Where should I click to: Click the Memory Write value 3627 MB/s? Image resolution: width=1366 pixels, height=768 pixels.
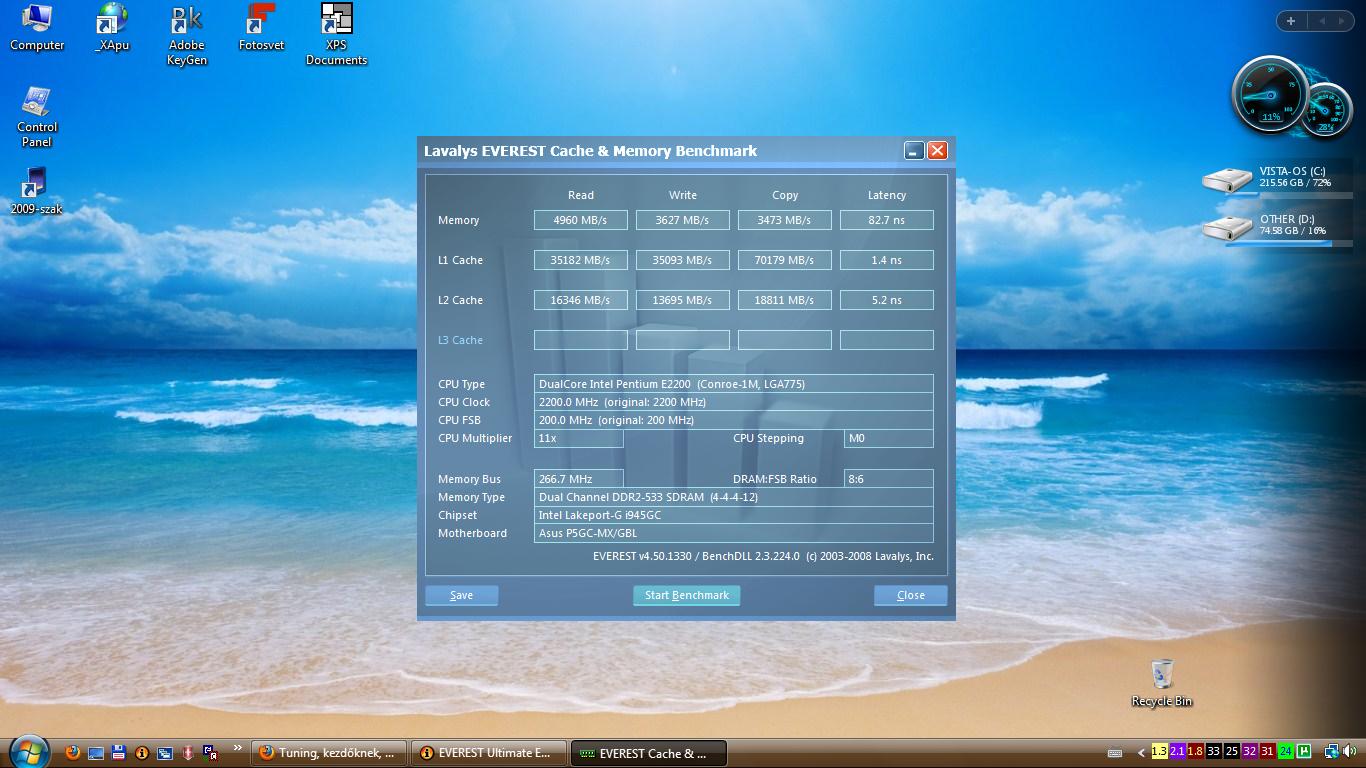(683, 220)
